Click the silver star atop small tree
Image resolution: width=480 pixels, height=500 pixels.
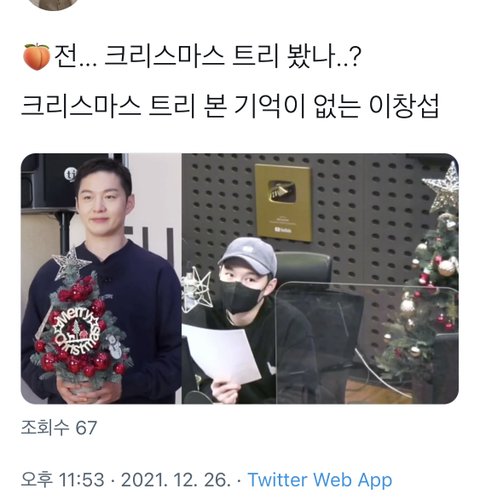(x=71, y=263)
